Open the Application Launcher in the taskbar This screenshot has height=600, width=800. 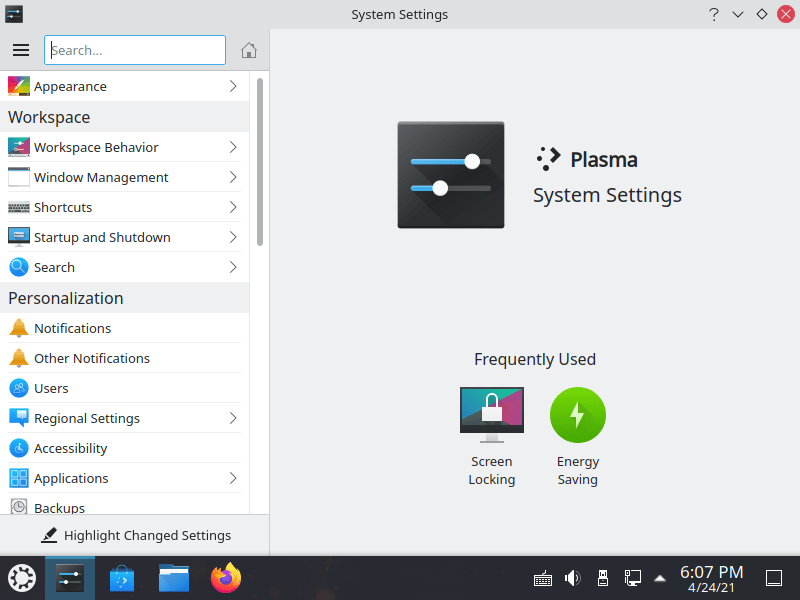point(22,578)
